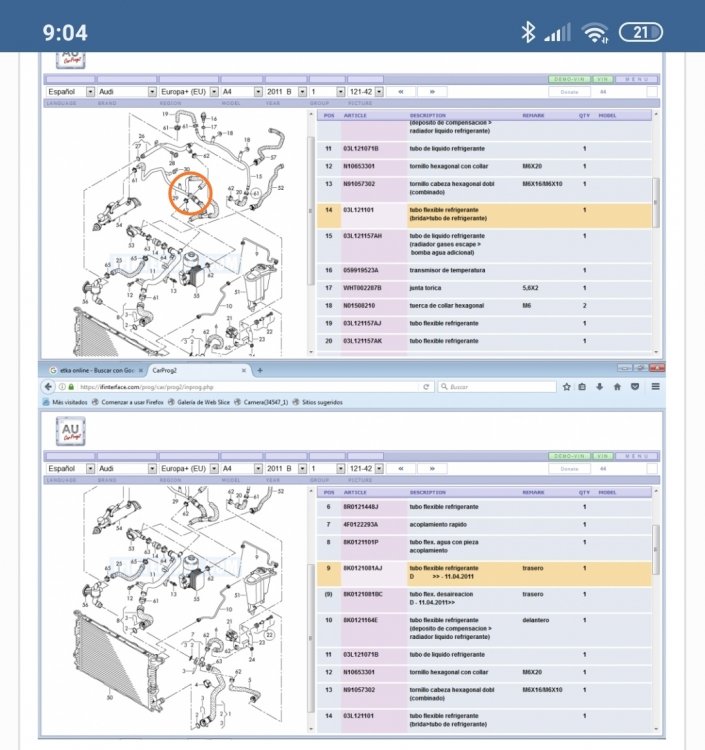Tap the cellular signal bars icon

pyautogui.click(x=558, y=33)
